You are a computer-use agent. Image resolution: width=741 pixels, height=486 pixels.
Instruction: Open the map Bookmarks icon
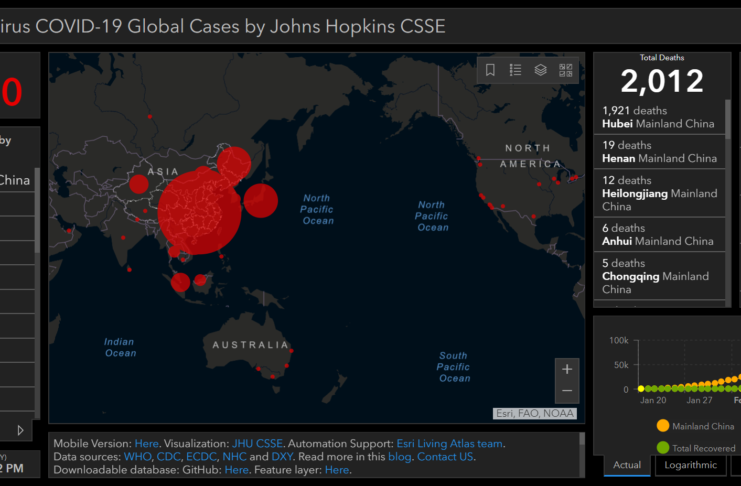click(x=490, y=70)
